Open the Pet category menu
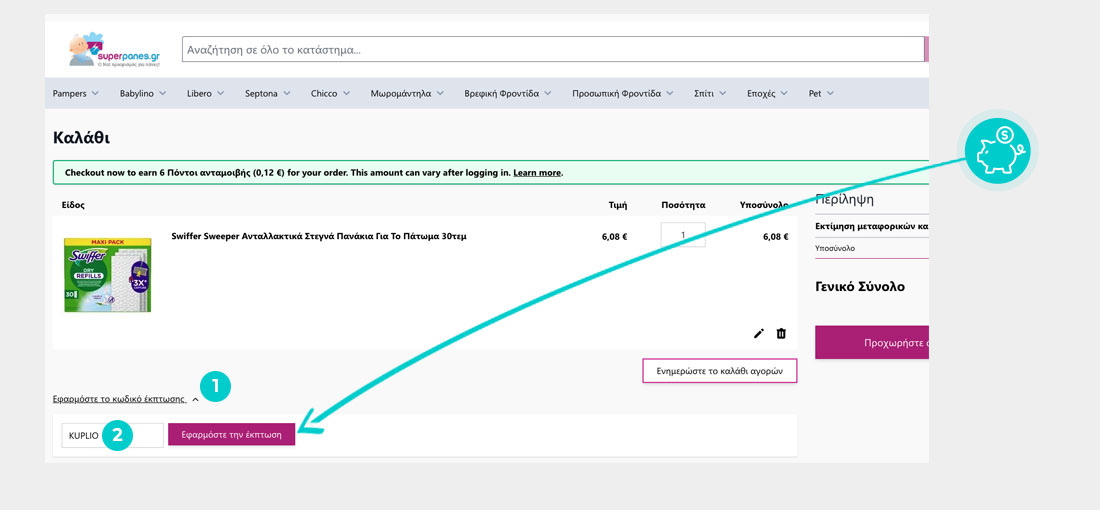Image resolution: width=1100 pixels, height=510 pixels. point(820,94)
